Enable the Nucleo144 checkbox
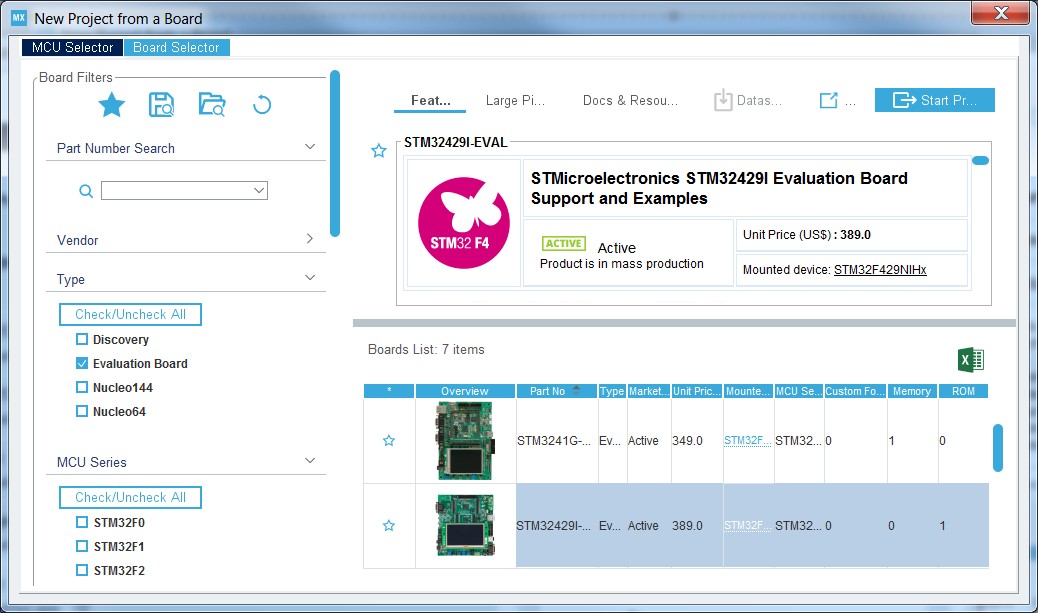Image resolution: width=1038 pixels, height=613 pixels. pyautogui.click(x=82, y=387)
